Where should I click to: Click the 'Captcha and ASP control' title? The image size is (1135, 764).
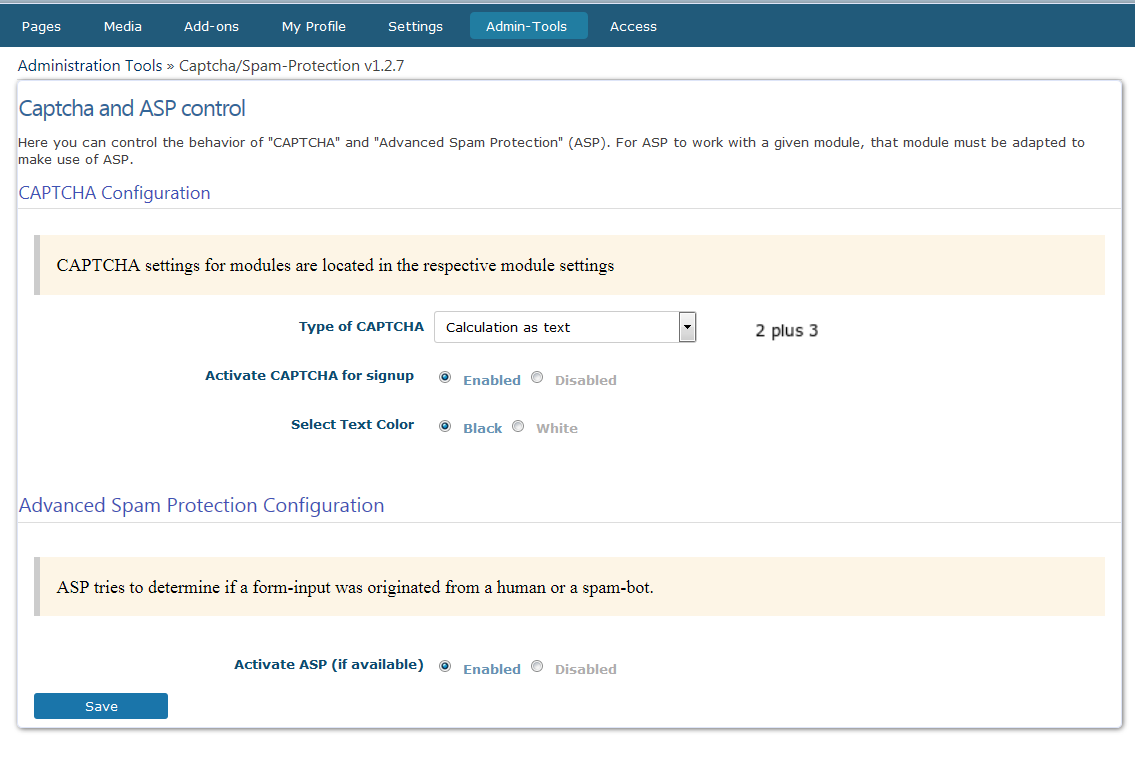click(132, 109)
